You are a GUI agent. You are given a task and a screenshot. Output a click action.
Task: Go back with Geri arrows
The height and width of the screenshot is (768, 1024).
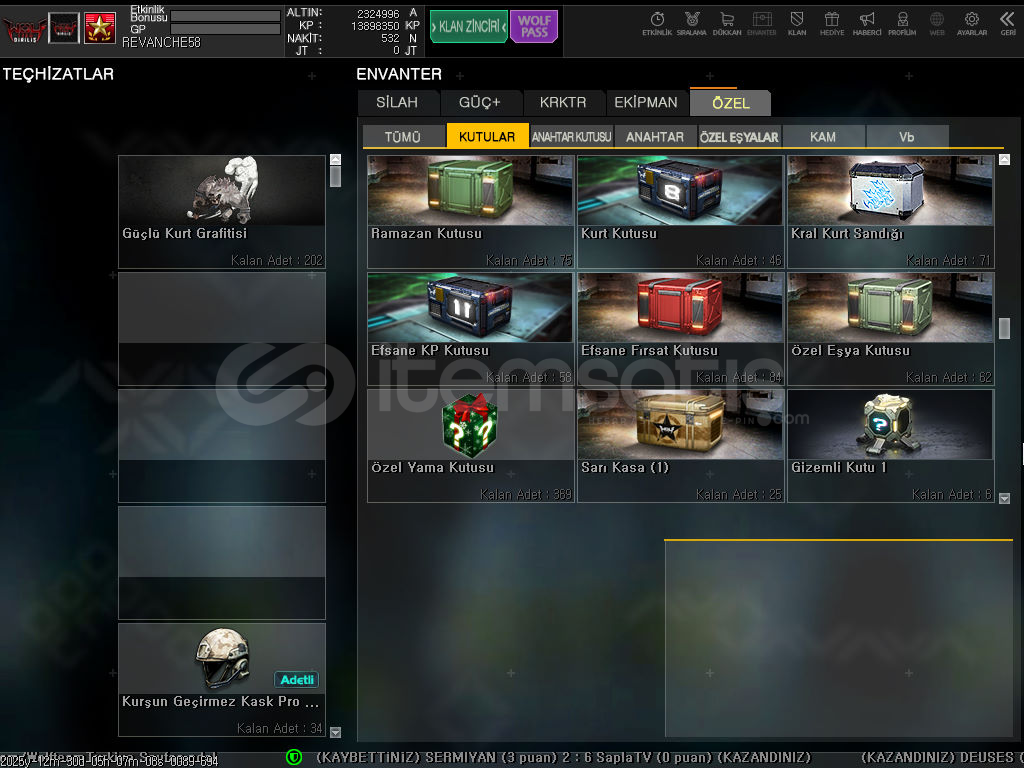tap(1007, 23)
